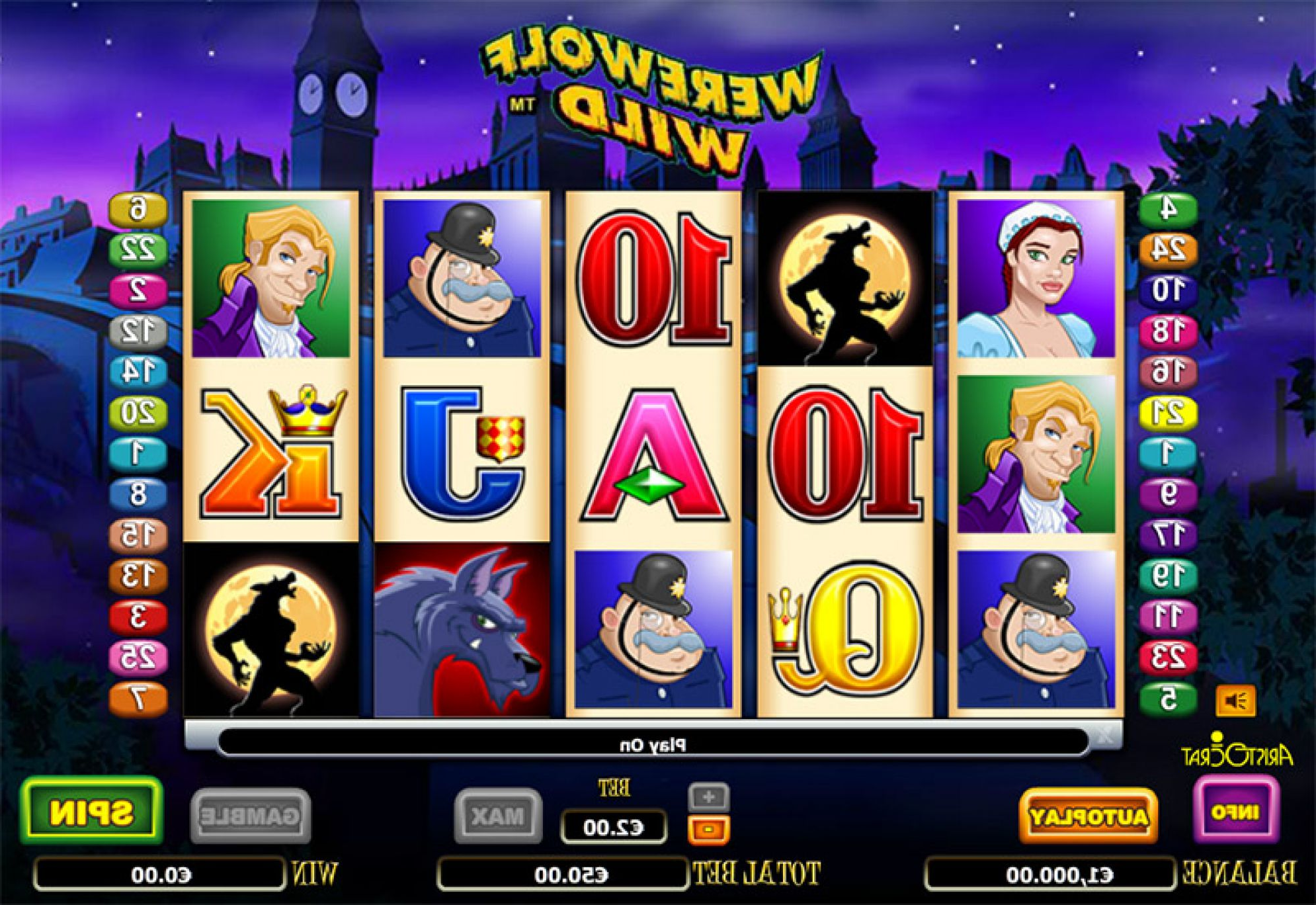Click the maid character symbol
Viewport: 1316px width, 905px height.
pos(1036,279)
